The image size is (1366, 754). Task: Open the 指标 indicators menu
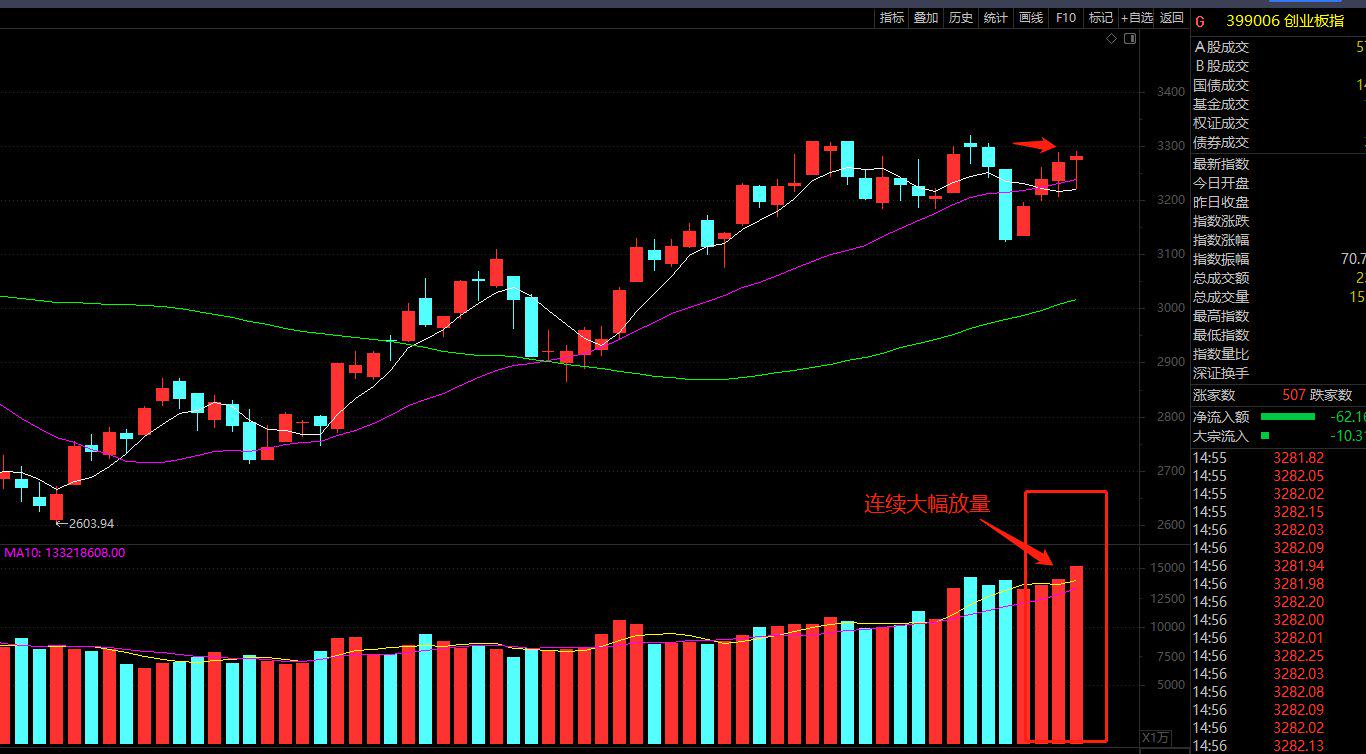pyautogui.click(x=891, y=18)
